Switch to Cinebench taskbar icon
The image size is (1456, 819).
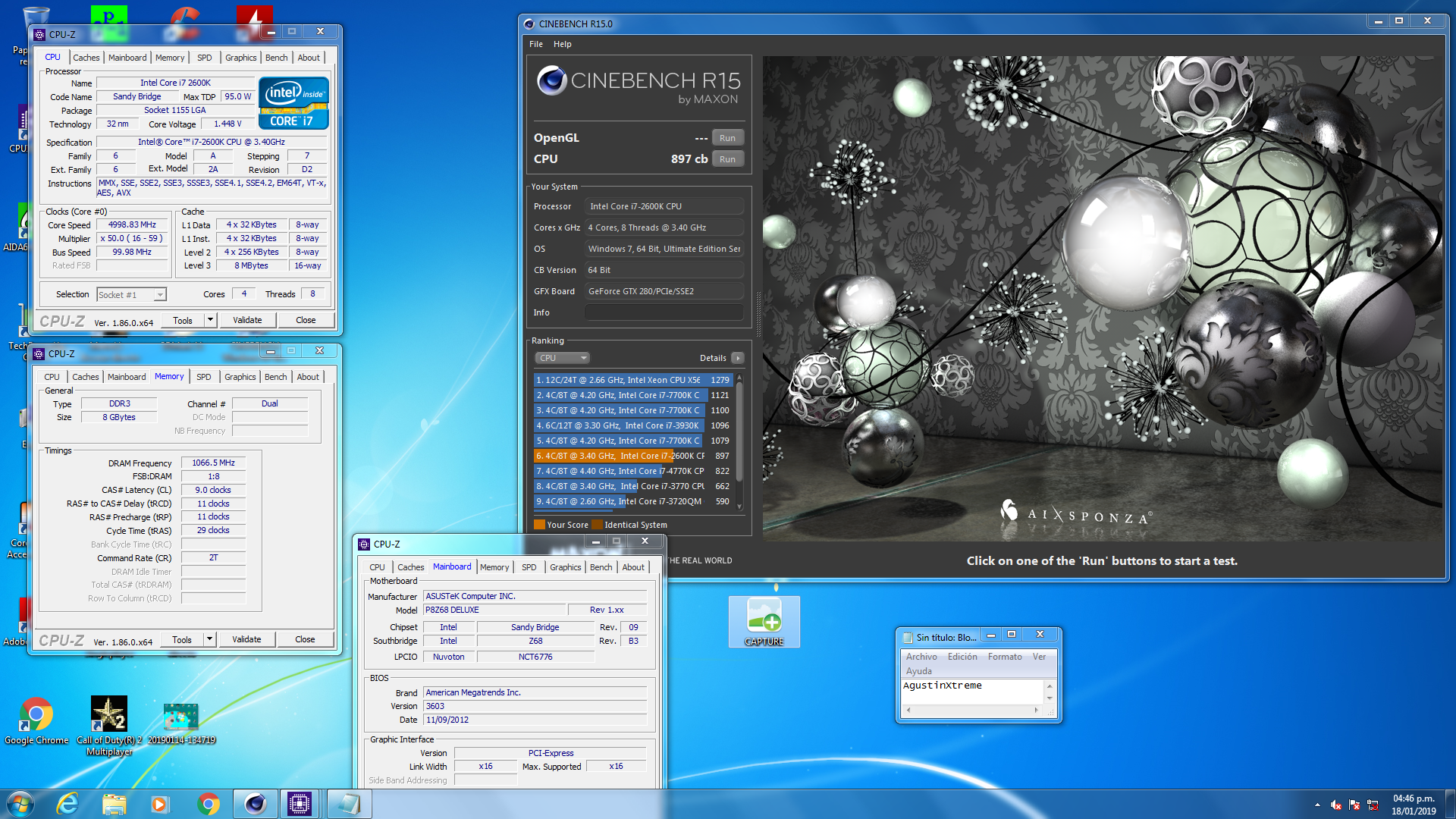tap(255, 804)
